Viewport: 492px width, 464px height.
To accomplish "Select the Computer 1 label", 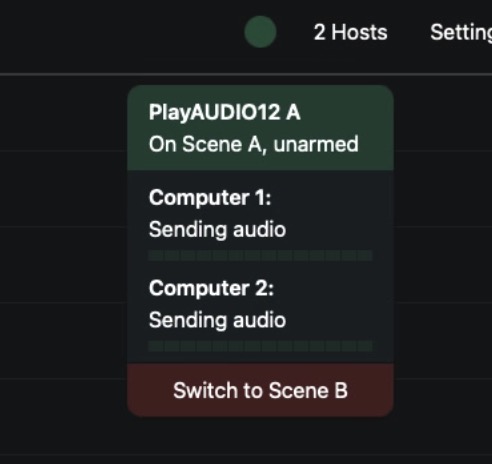I will coord(210,198).
